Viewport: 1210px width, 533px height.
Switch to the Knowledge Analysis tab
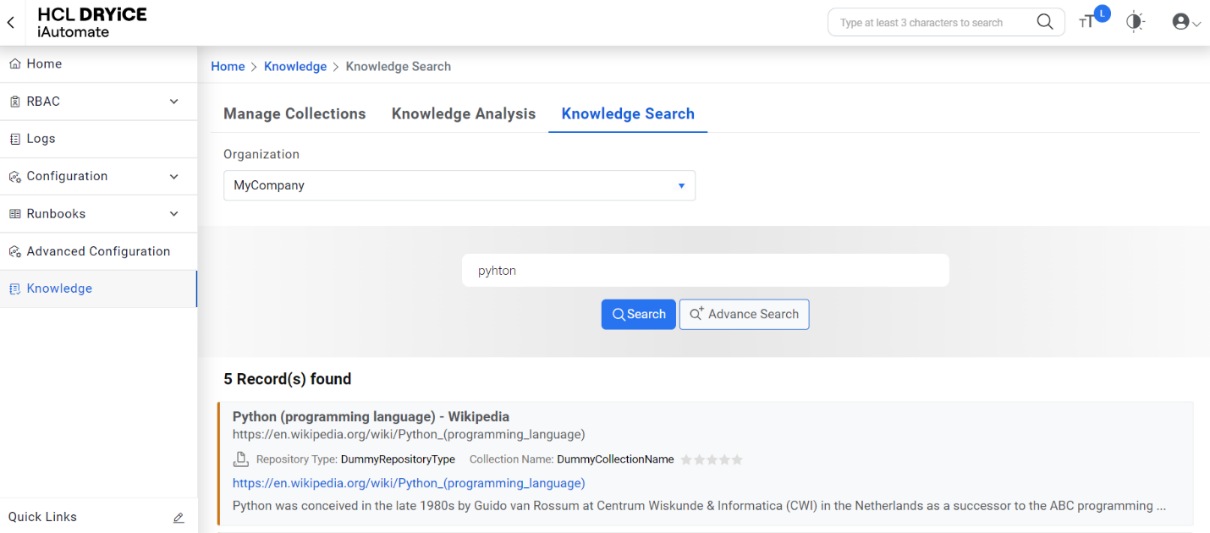(x=463, y=114)
